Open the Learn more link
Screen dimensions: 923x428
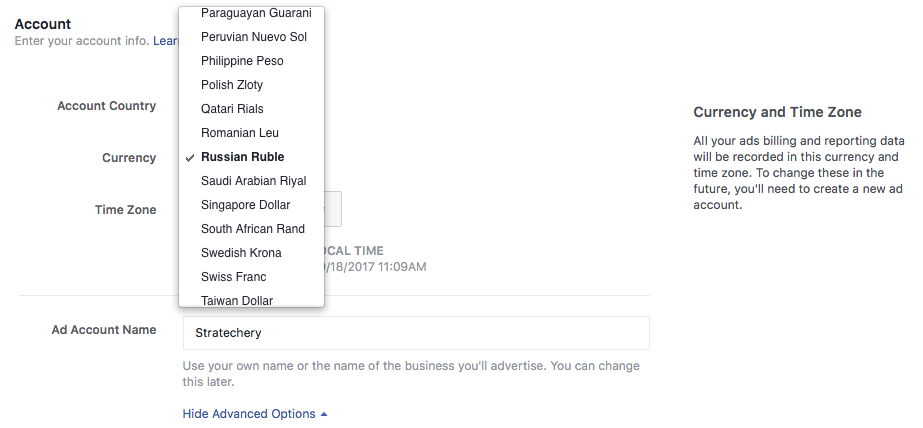(x=166, y=41)
